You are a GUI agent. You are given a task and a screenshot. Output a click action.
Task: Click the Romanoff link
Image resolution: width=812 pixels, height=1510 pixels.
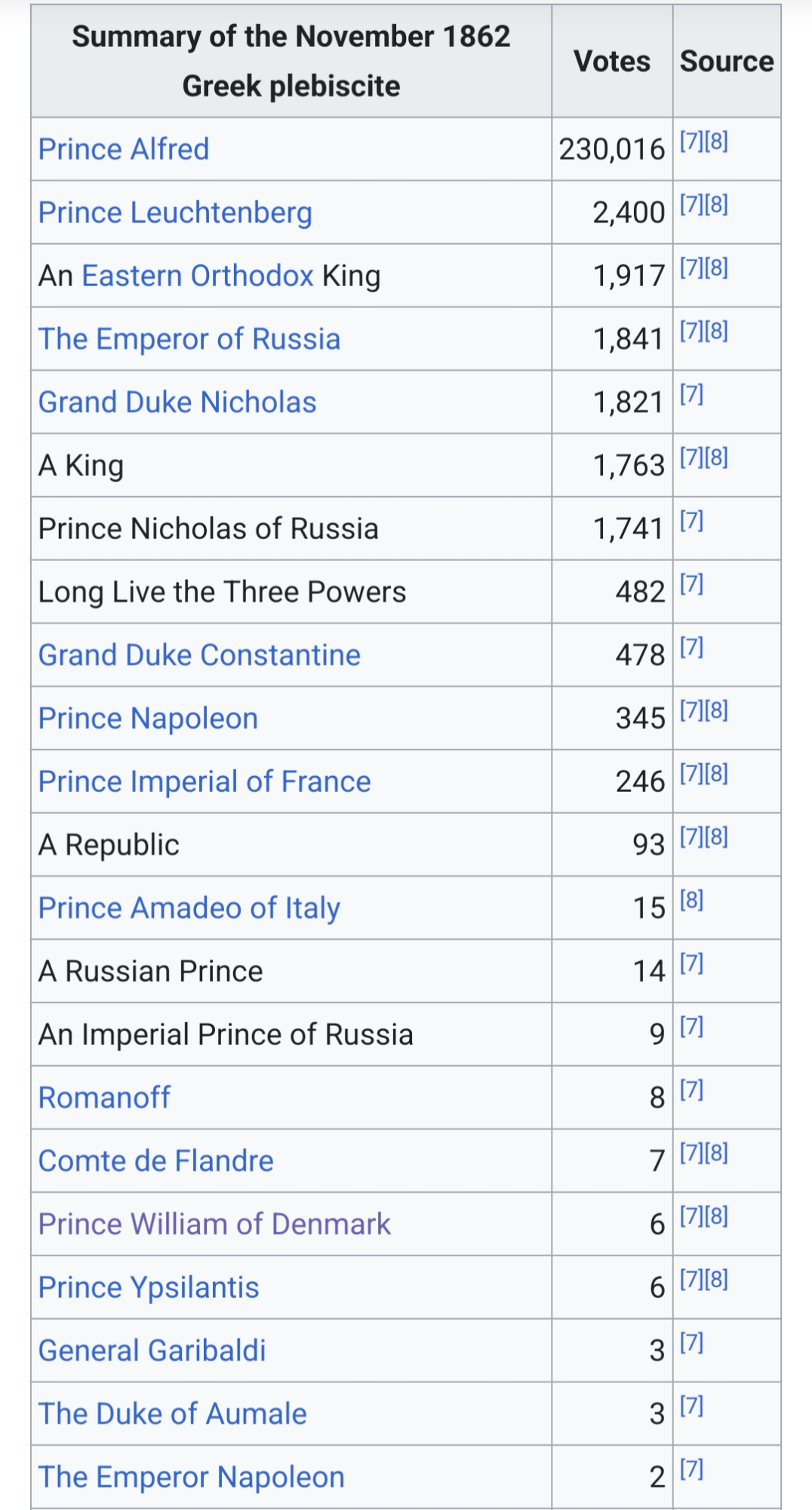click(104, 1098)
